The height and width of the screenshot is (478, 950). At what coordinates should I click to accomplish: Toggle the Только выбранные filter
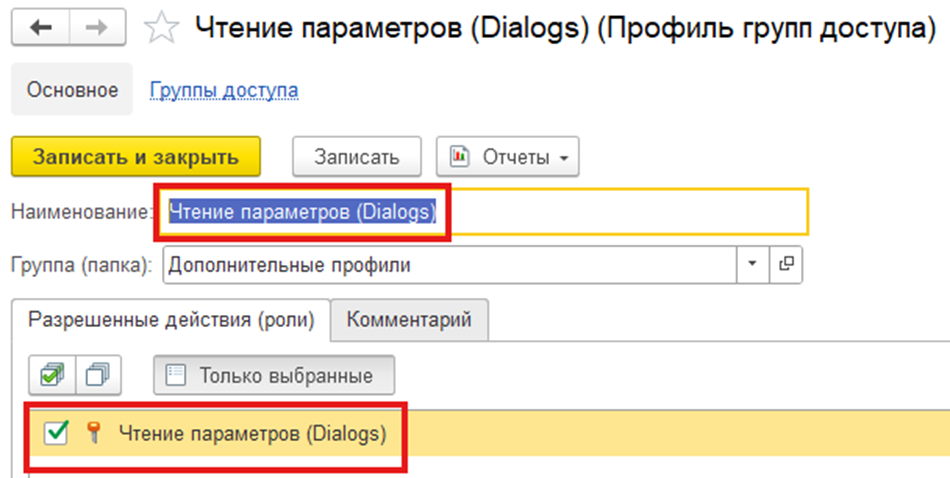coord(273,376)
